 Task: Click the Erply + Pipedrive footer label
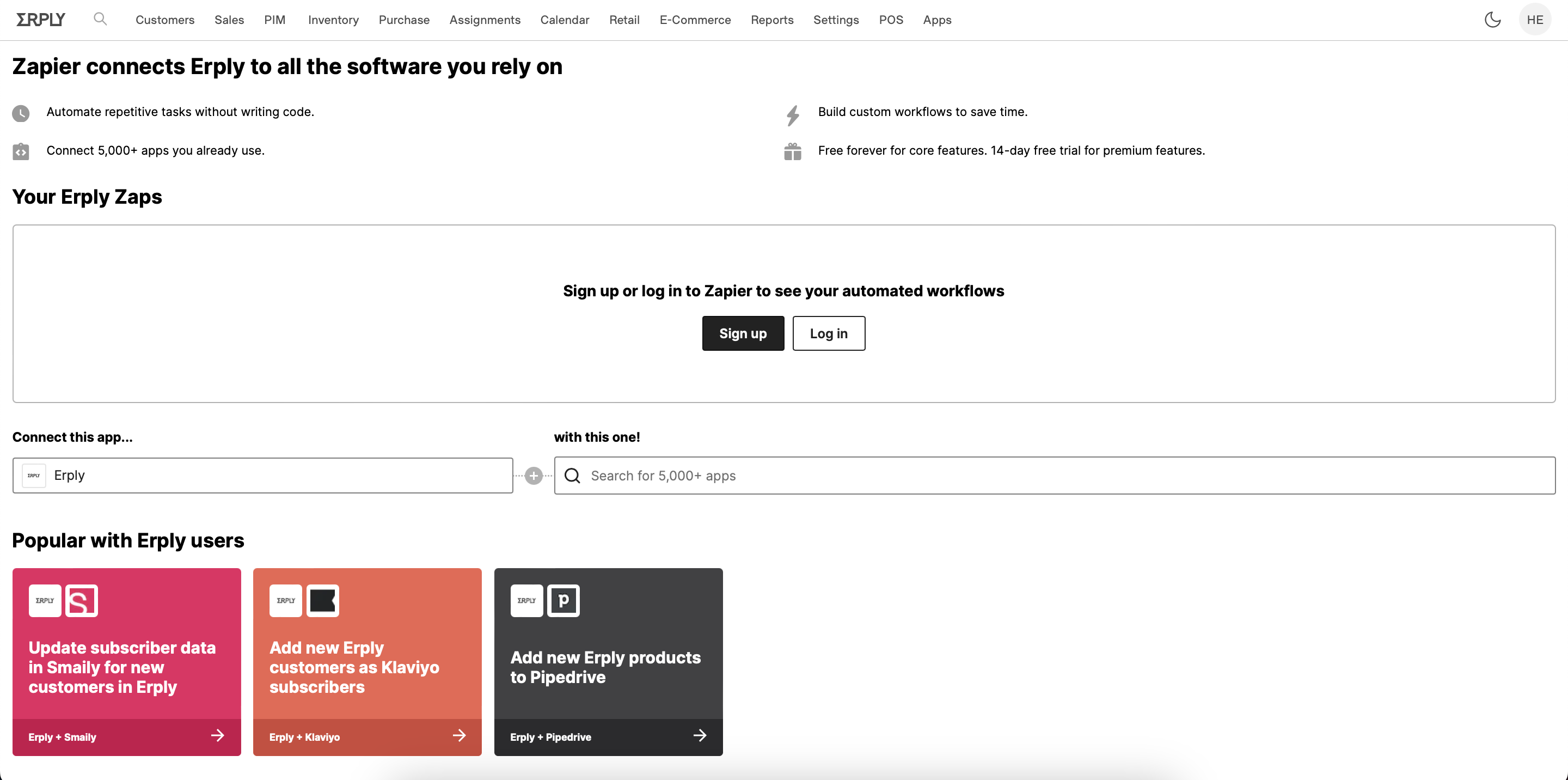pos(550,737)
